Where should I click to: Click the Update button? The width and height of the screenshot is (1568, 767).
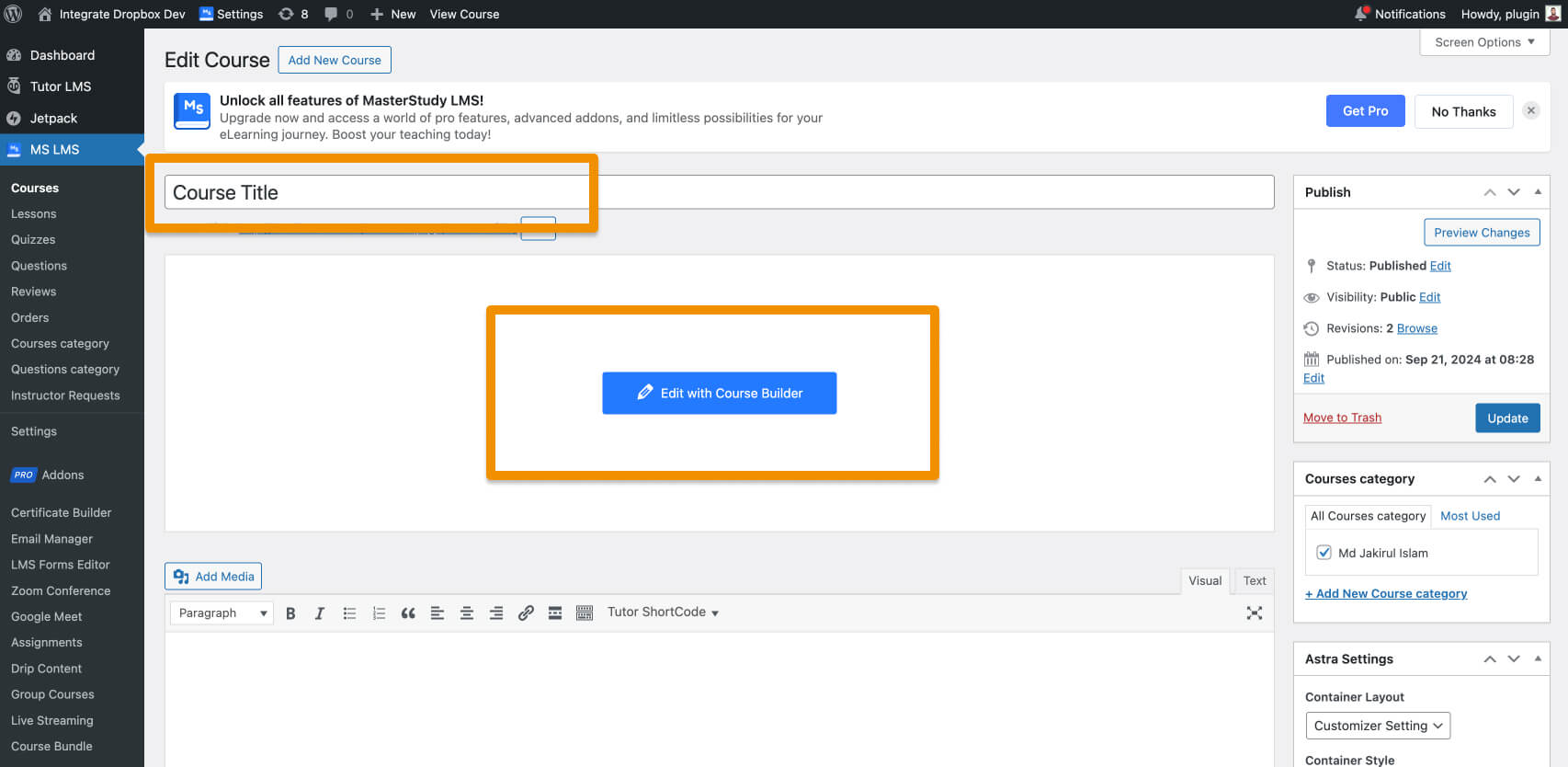coord(1507,418)
